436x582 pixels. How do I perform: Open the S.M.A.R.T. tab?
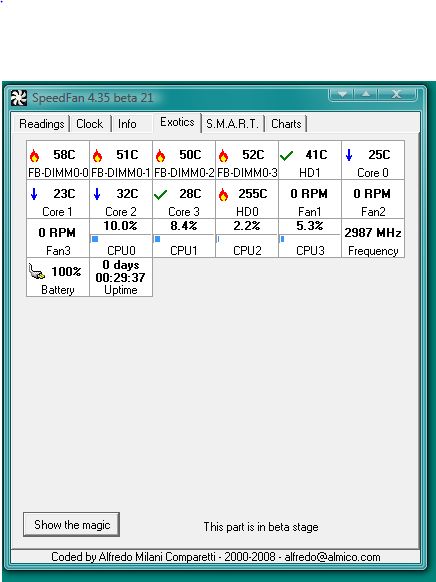point(232,124)
